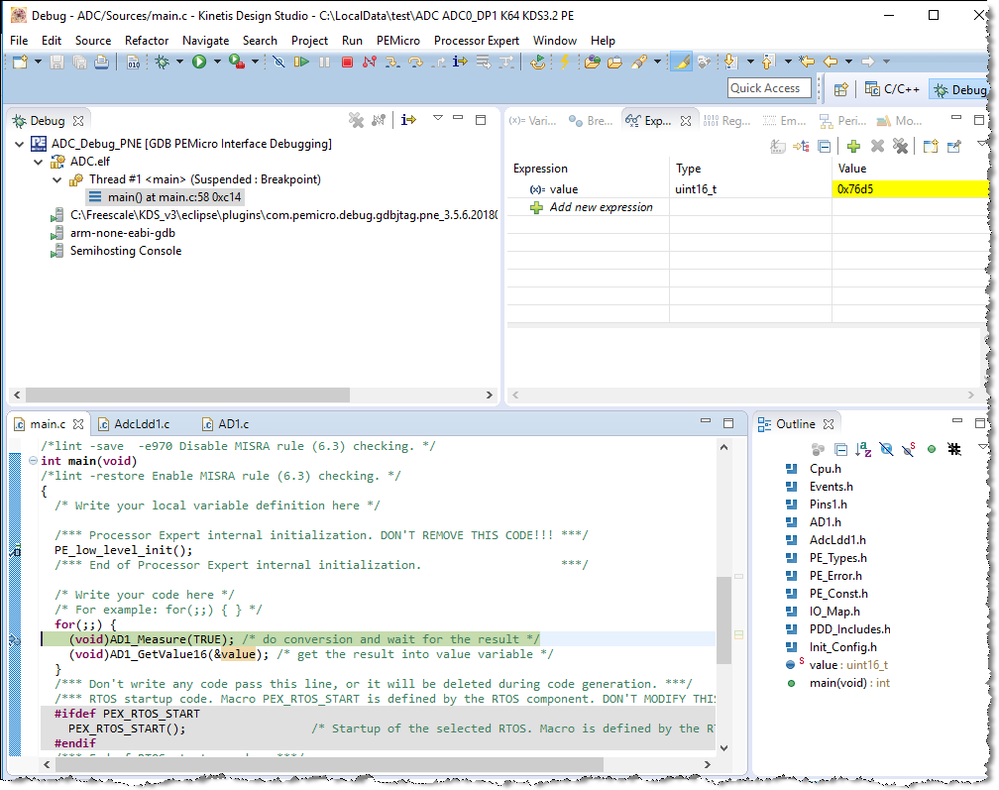Toggle Hide Non-Public Members green dot

click(x=931, y=449)
